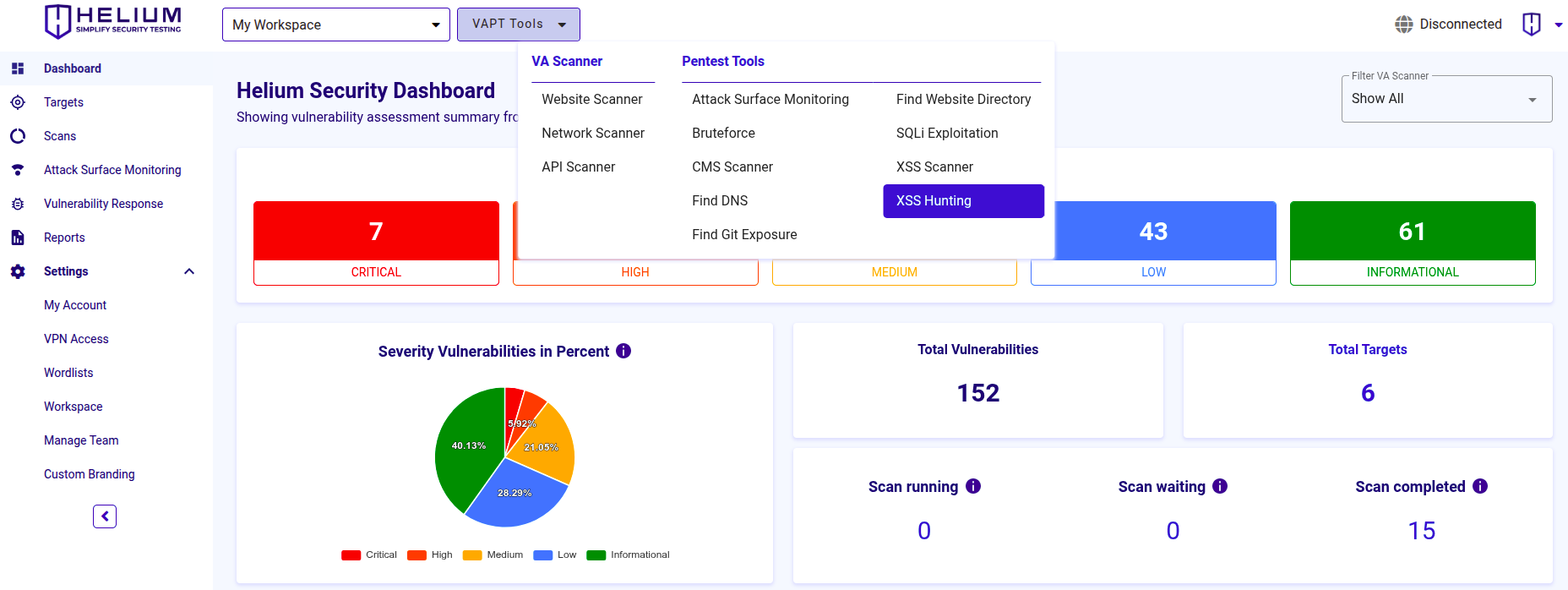Select XSS Hunting from Pentest Tools
1568x590 pixels.
963,201
